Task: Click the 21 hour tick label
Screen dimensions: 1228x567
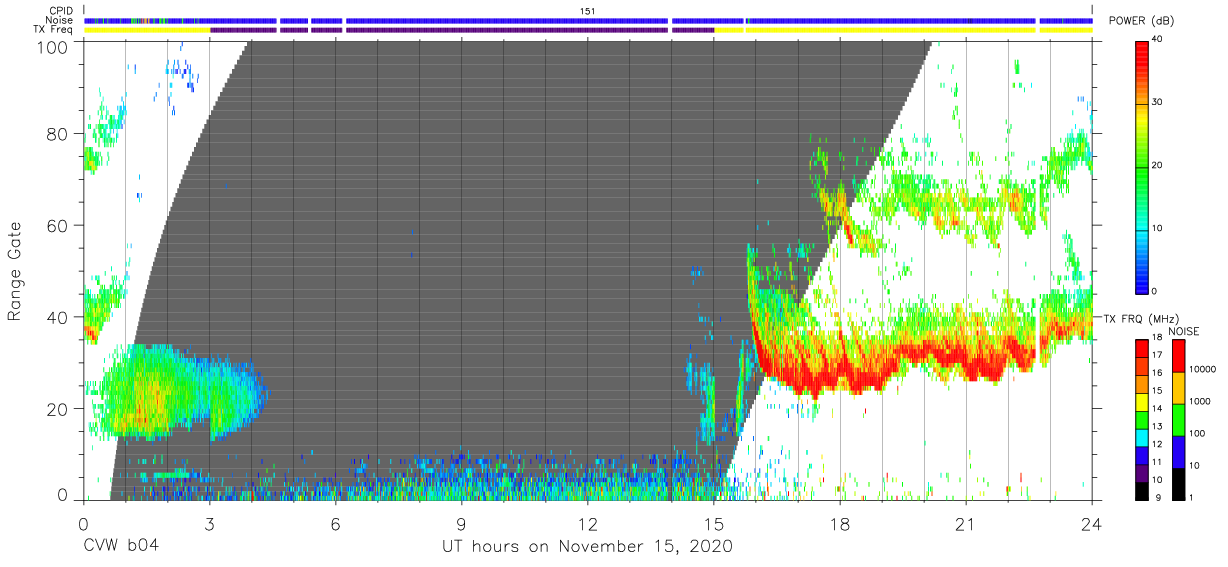Action: point(965,523)
